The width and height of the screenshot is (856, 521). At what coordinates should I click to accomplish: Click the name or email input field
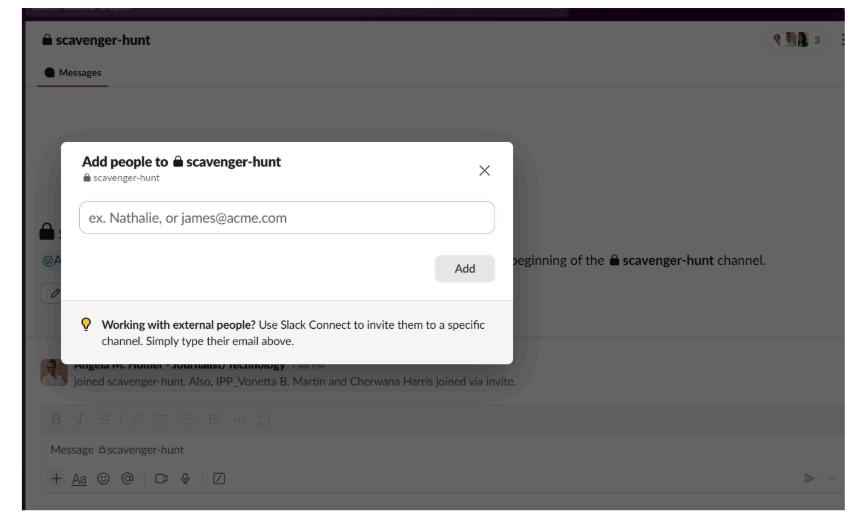coord(287,217)
